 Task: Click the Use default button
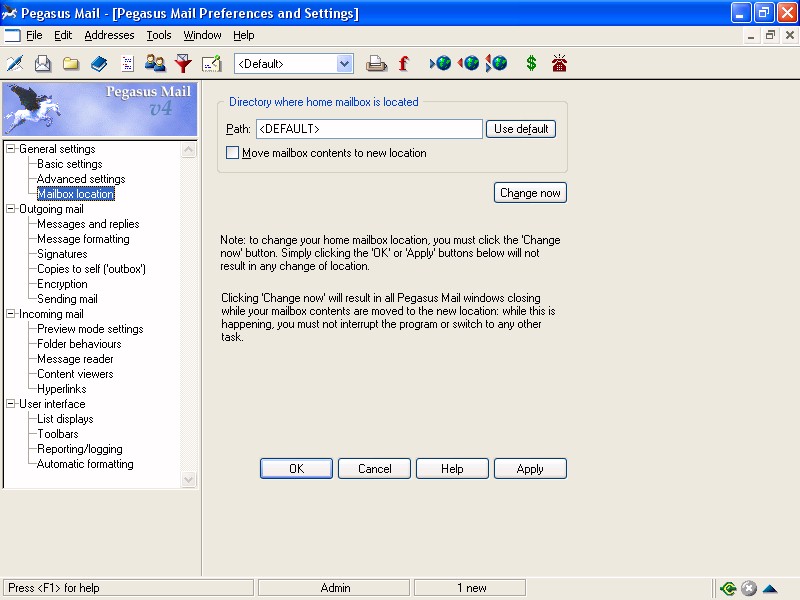point(521,129)
